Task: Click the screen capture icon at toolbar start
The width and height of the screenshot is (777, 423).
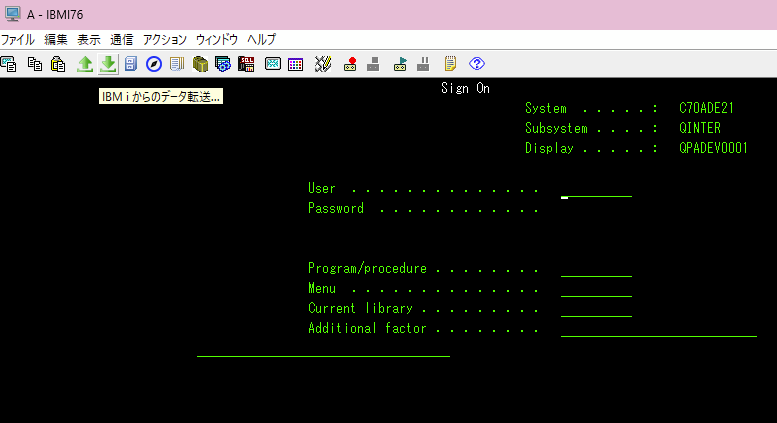Action: pos(8,64)
